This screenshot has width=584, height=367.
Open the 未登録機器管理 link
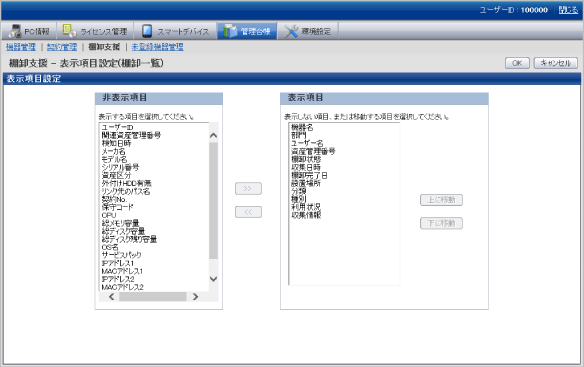click(158, 47)
